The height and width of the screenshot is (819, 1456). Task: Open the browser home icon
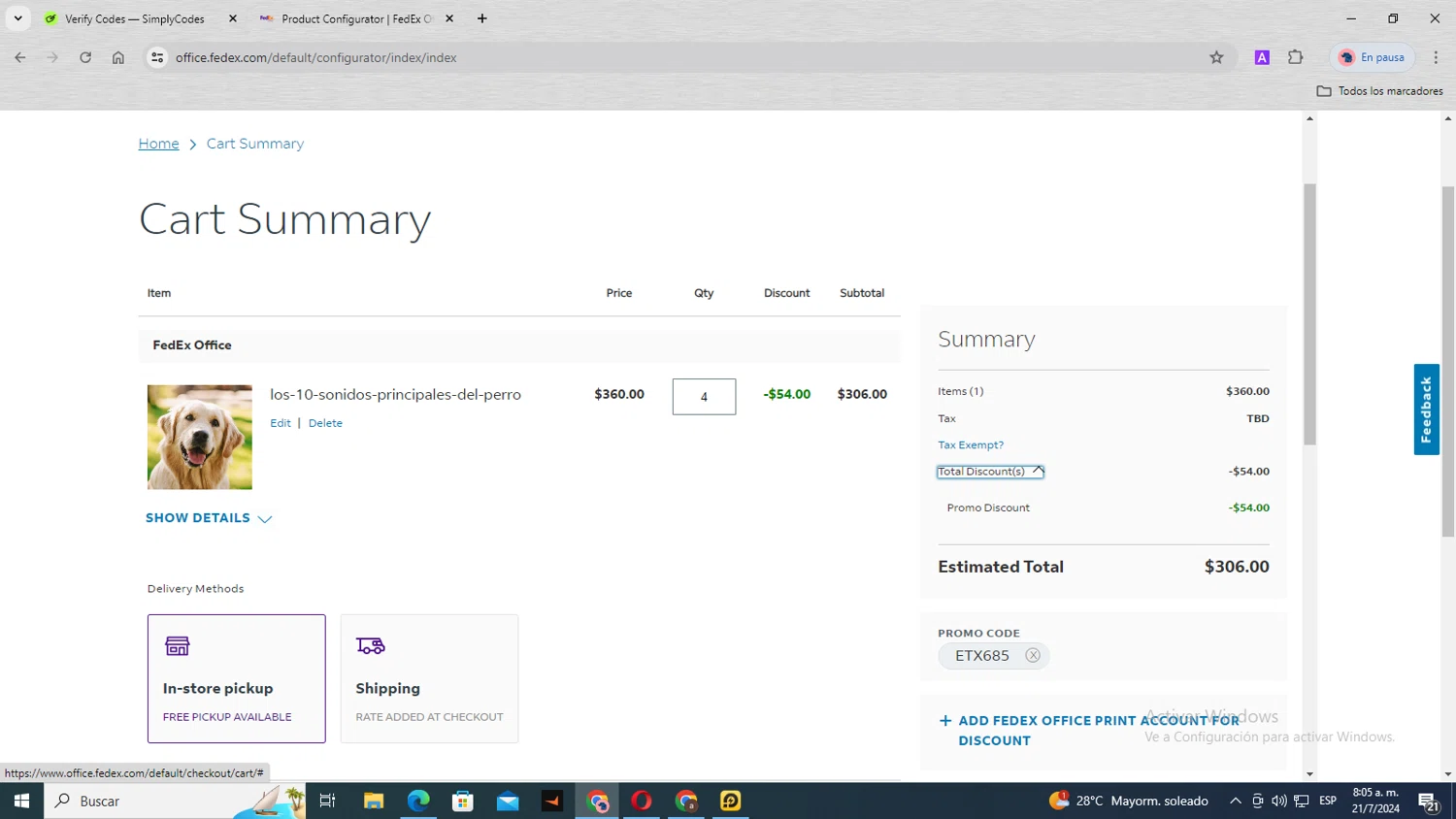point(118,57)
